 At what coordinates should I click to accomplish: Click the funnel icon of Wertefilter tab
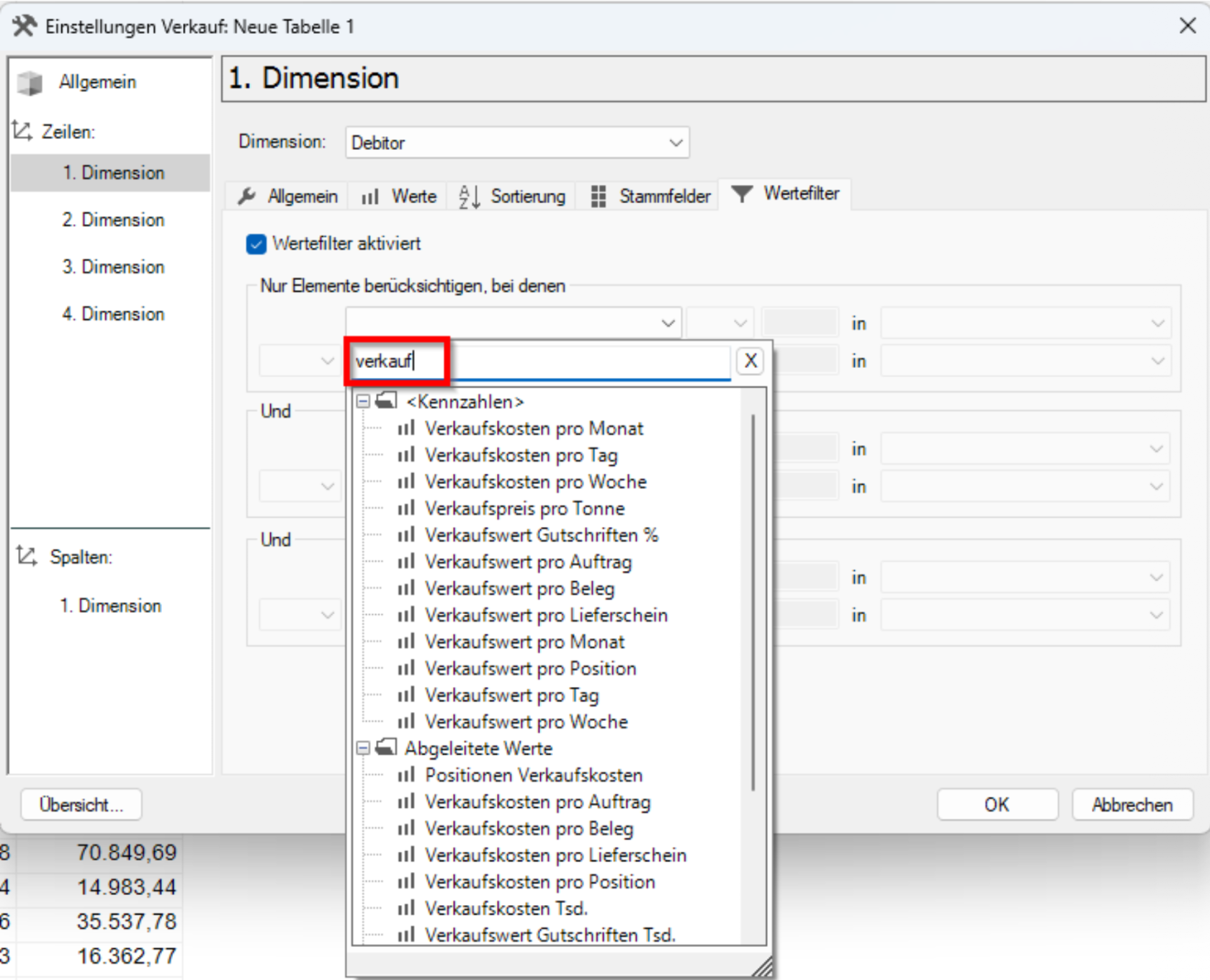point(742,194)
